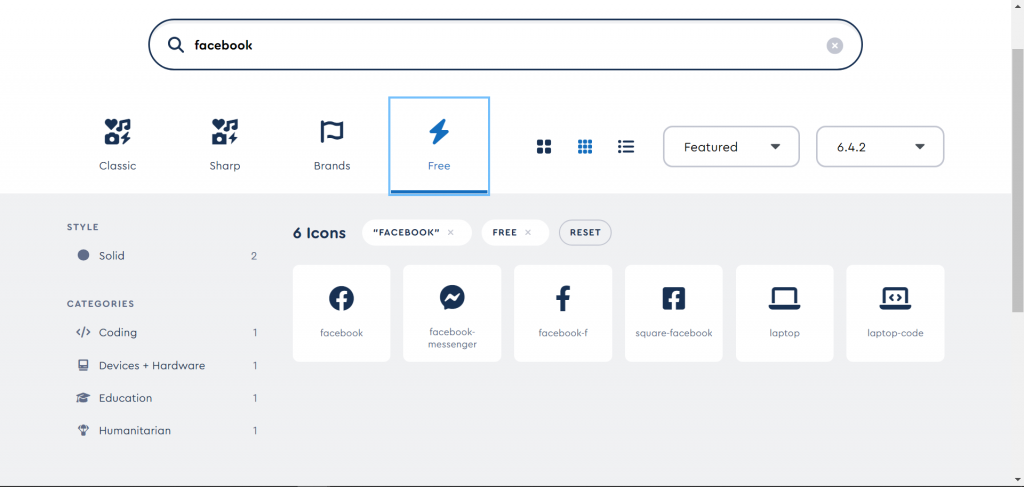Click inside the facebook search input
The height and width of the screenshot is (487, 1024).
505,44
